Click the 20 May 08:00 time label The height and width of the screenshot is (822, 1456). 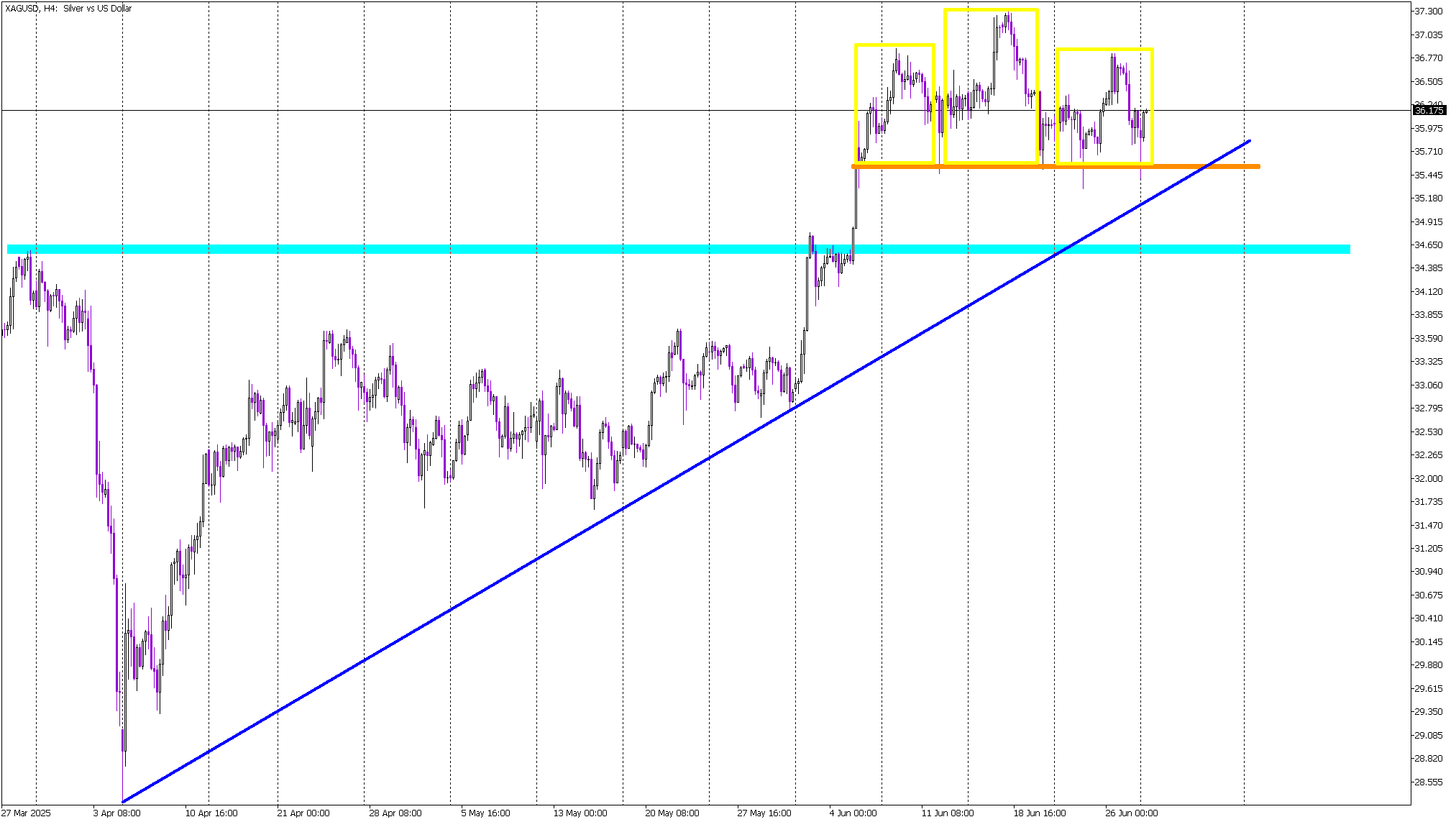(x=672, y=813)
